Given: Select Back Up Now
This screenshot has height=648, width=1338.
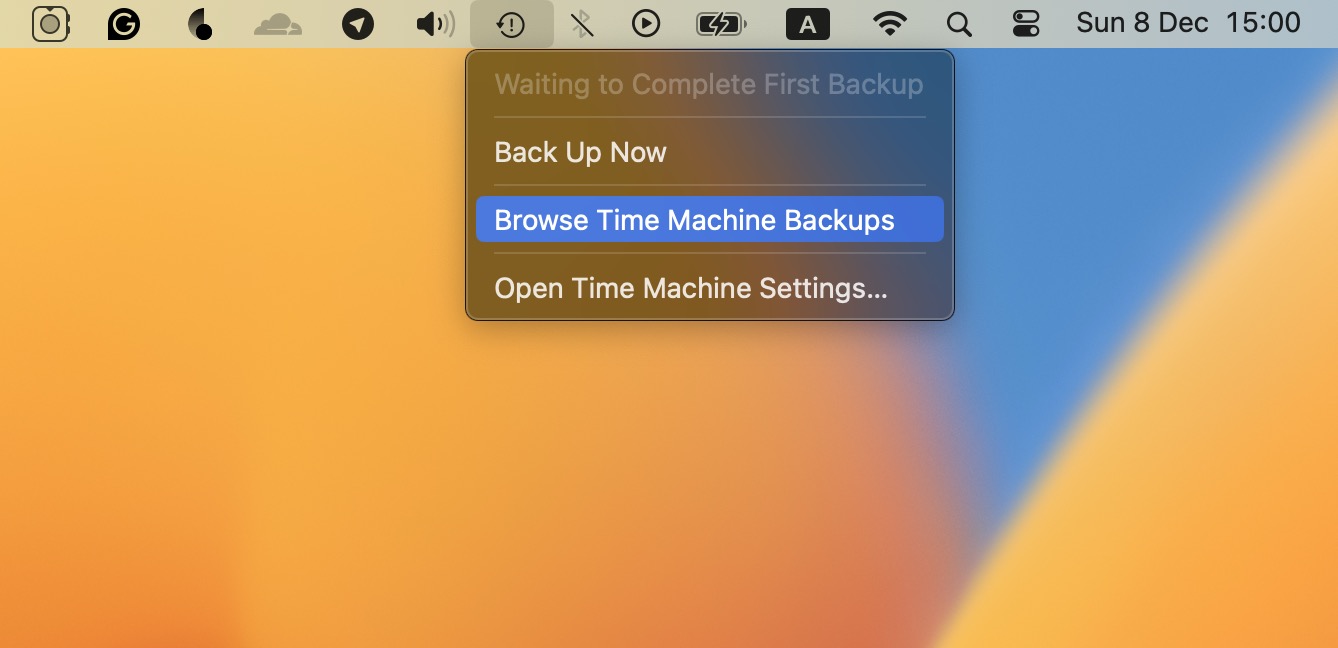Looking at the screenshot, I should (710, 152).
